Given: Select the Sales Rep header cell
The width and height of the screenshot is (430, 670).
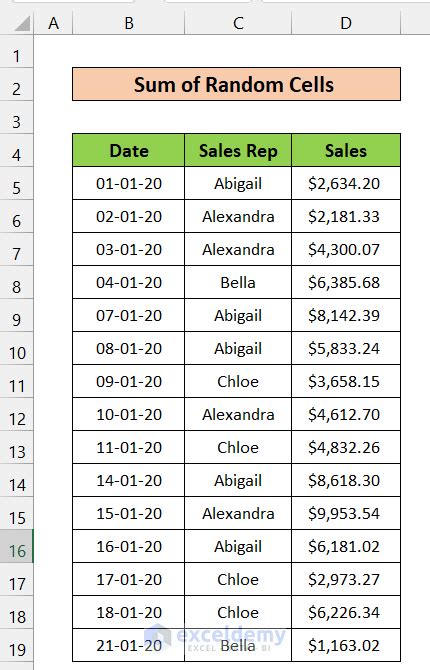Looking at the screenshot, I should pyautogui.click(x=238, y=150).
